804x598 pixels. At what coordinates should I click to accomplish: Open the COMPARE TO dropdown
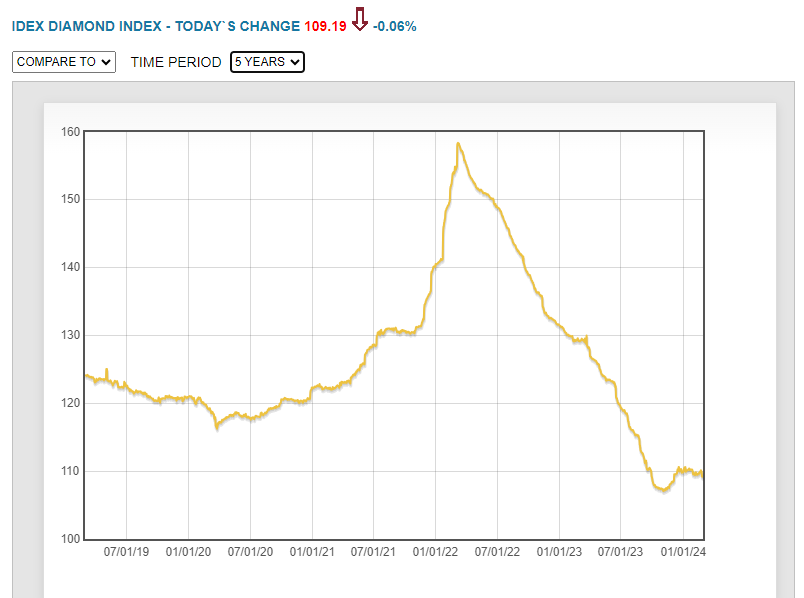64,62
